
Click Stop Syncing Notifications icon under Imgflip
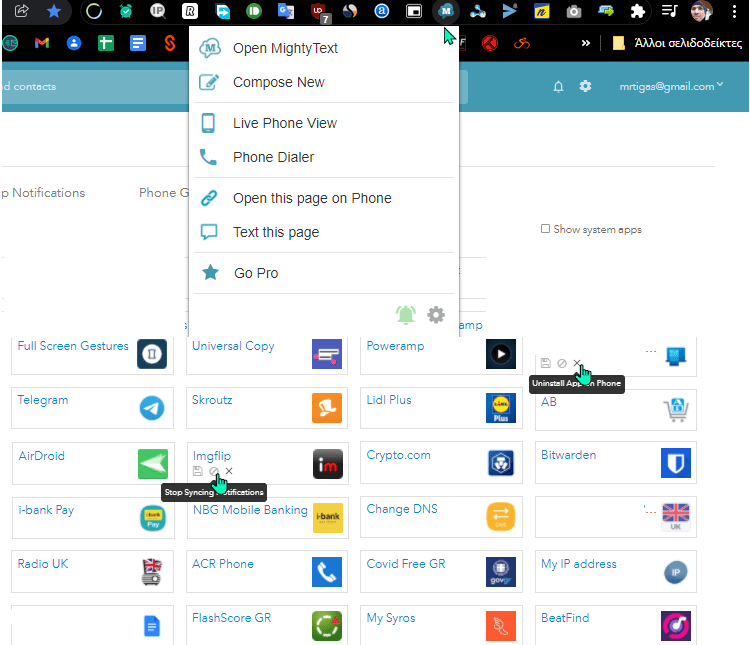pyautogui.click(x=214, y=471)
